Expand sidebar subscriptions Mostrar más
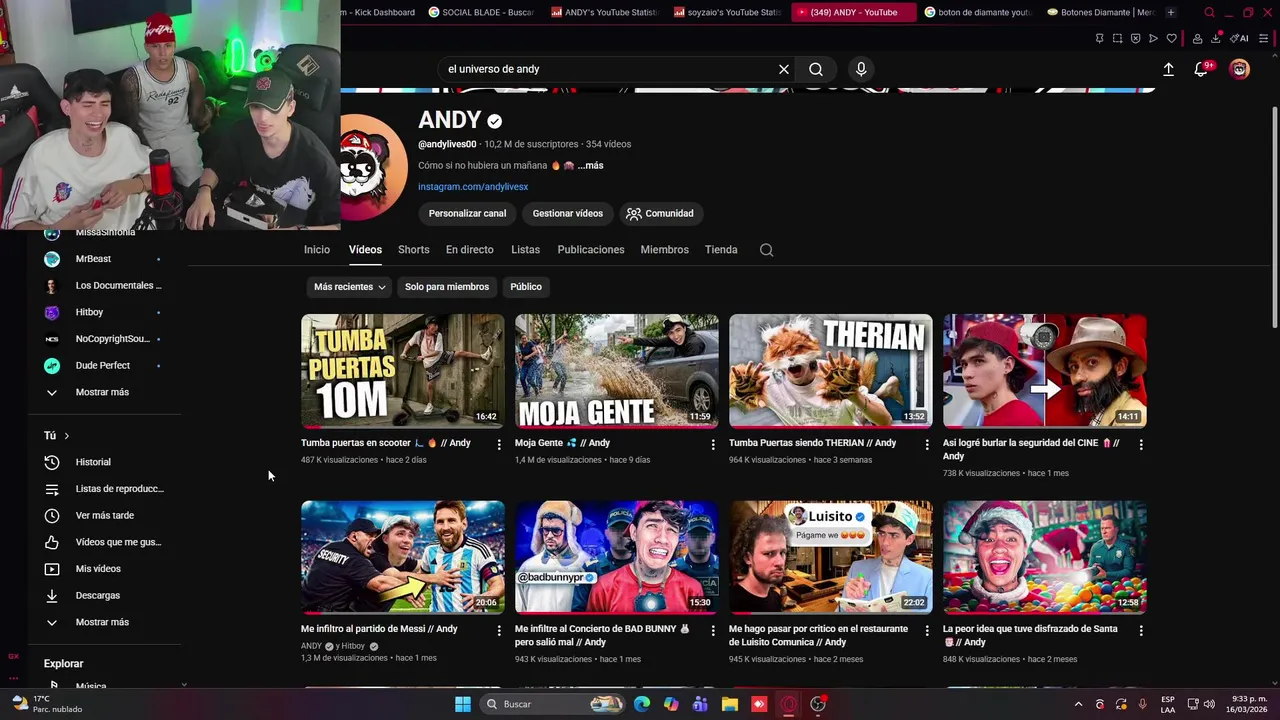This screenshot has height=720, width=1280. [104, 392]
